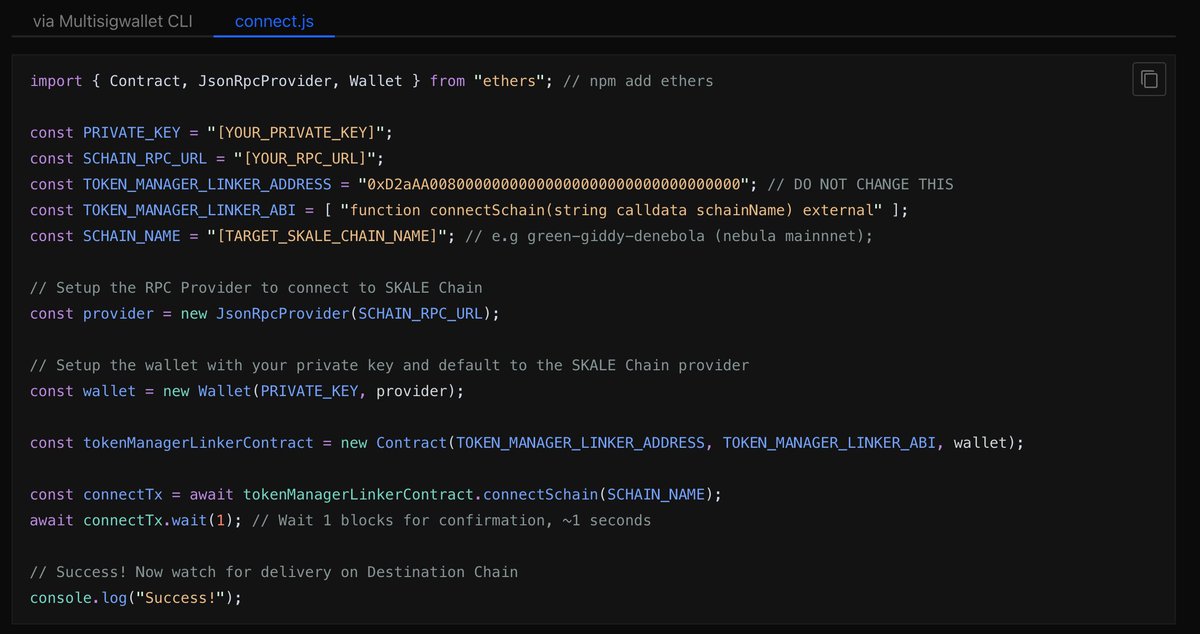The width and height of the screenshot is (1200, 634).
Task: Select the connect.js tab
Action: click(x=274, y=20)
